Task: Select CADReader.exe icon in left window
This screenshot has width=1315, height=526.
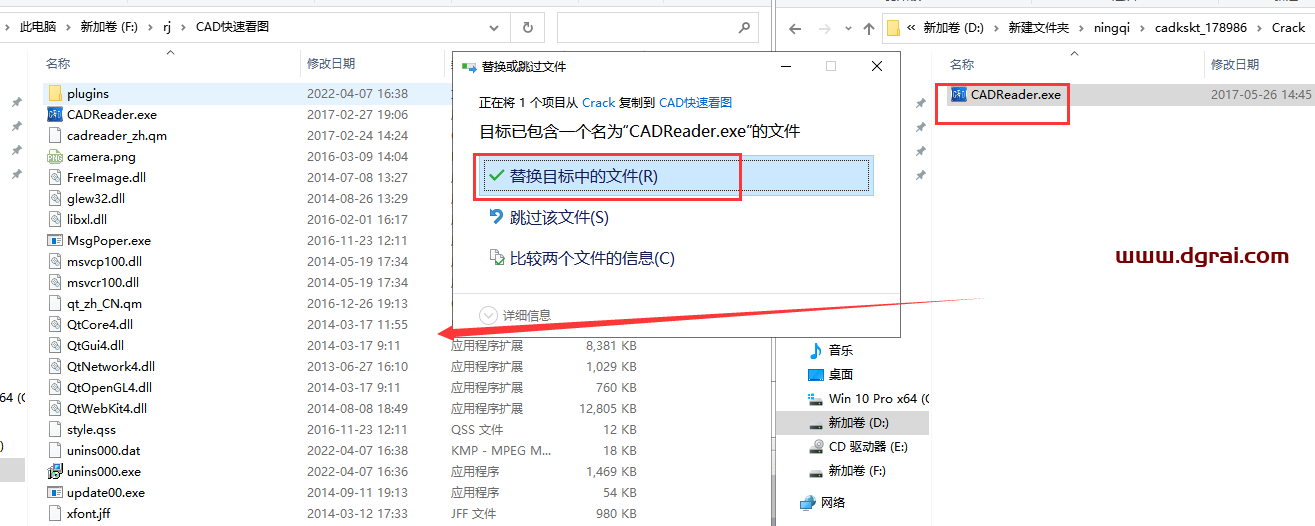Action: coord(55,114)
